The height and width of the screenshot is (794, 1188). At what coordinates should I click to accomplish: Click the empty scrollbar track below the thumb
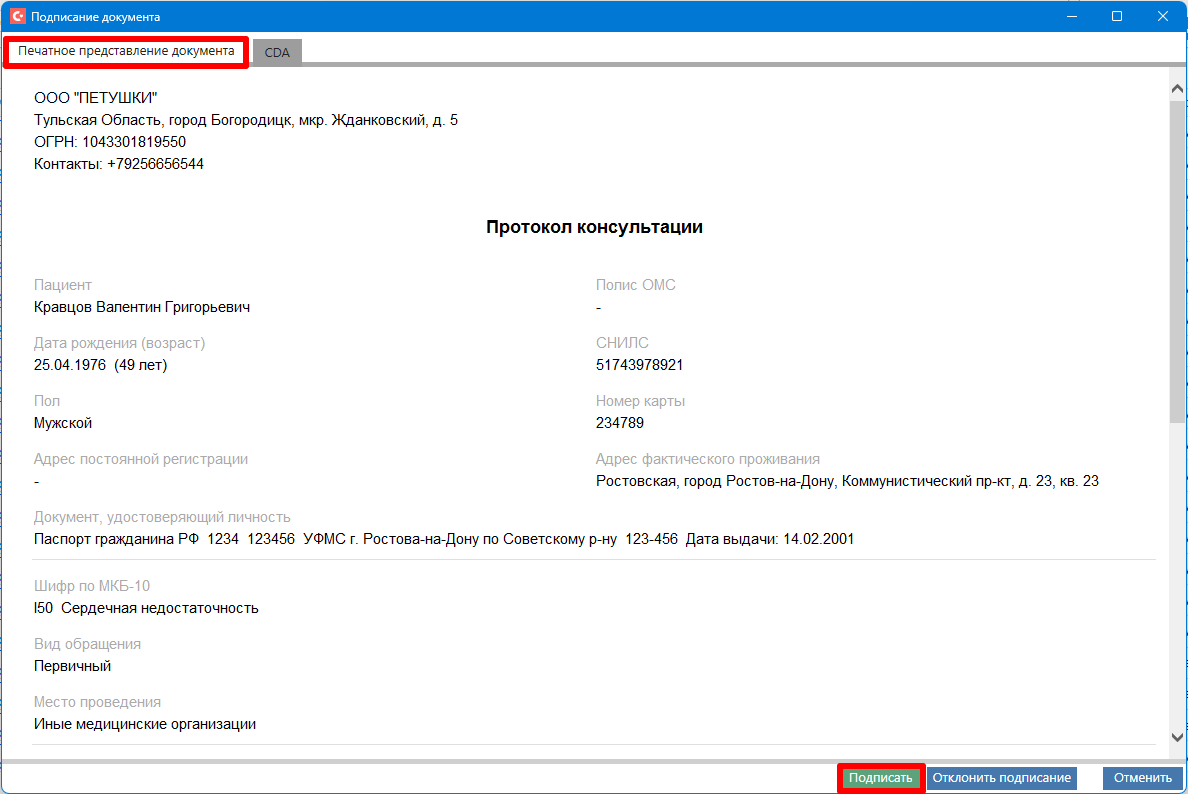pos(1177,580)
